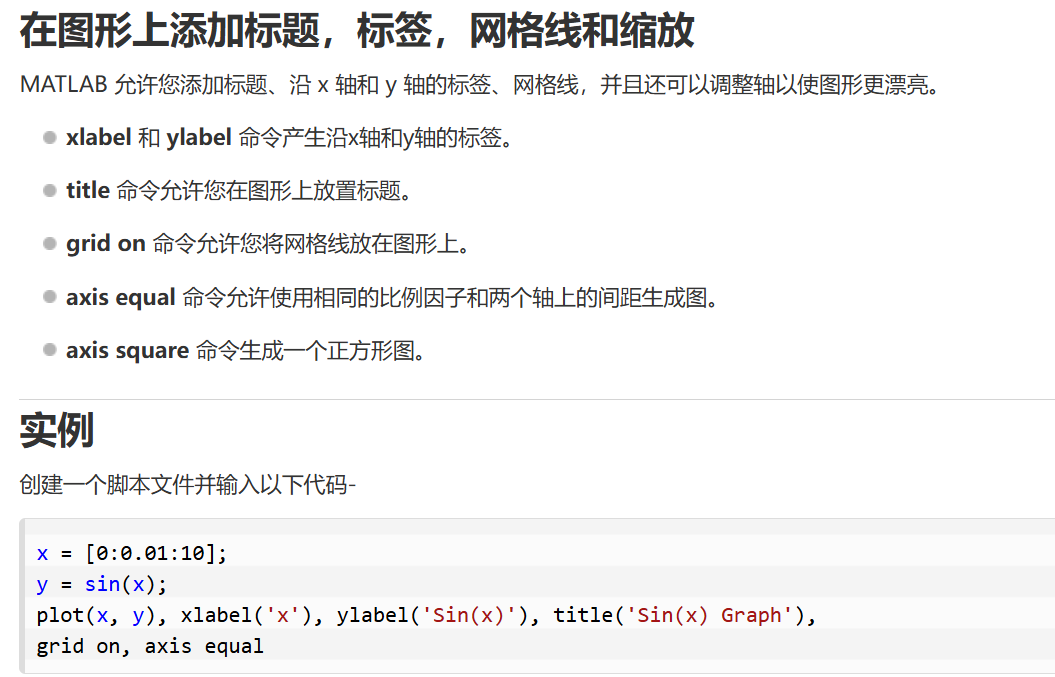Click the MATLAB intro paragraph text
This screenshot has width=1055, height=677.
[x=479, y=85]
